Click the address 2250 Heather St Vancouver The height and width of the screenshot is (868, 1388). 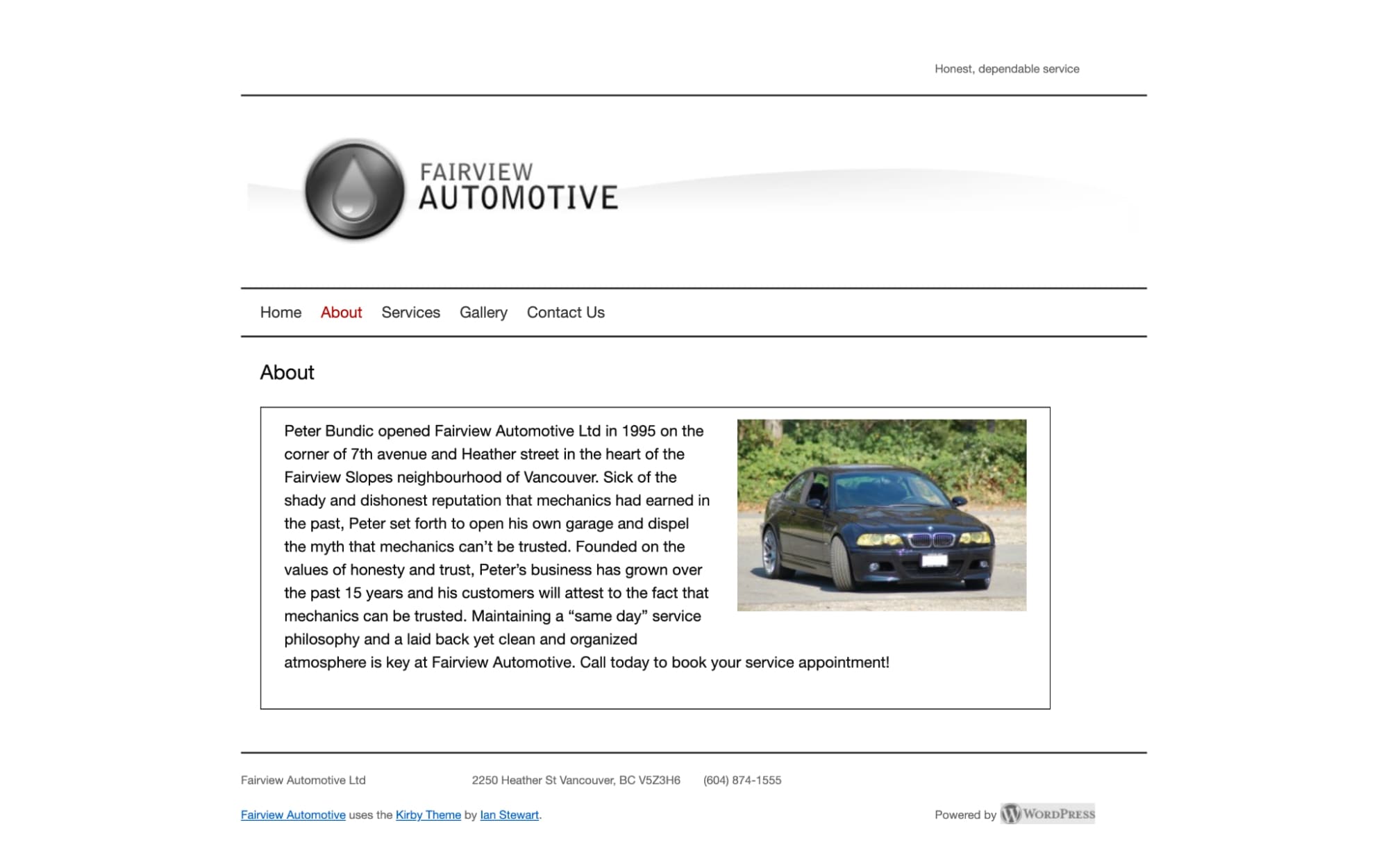pyautogui.click(x=576, y=780)
